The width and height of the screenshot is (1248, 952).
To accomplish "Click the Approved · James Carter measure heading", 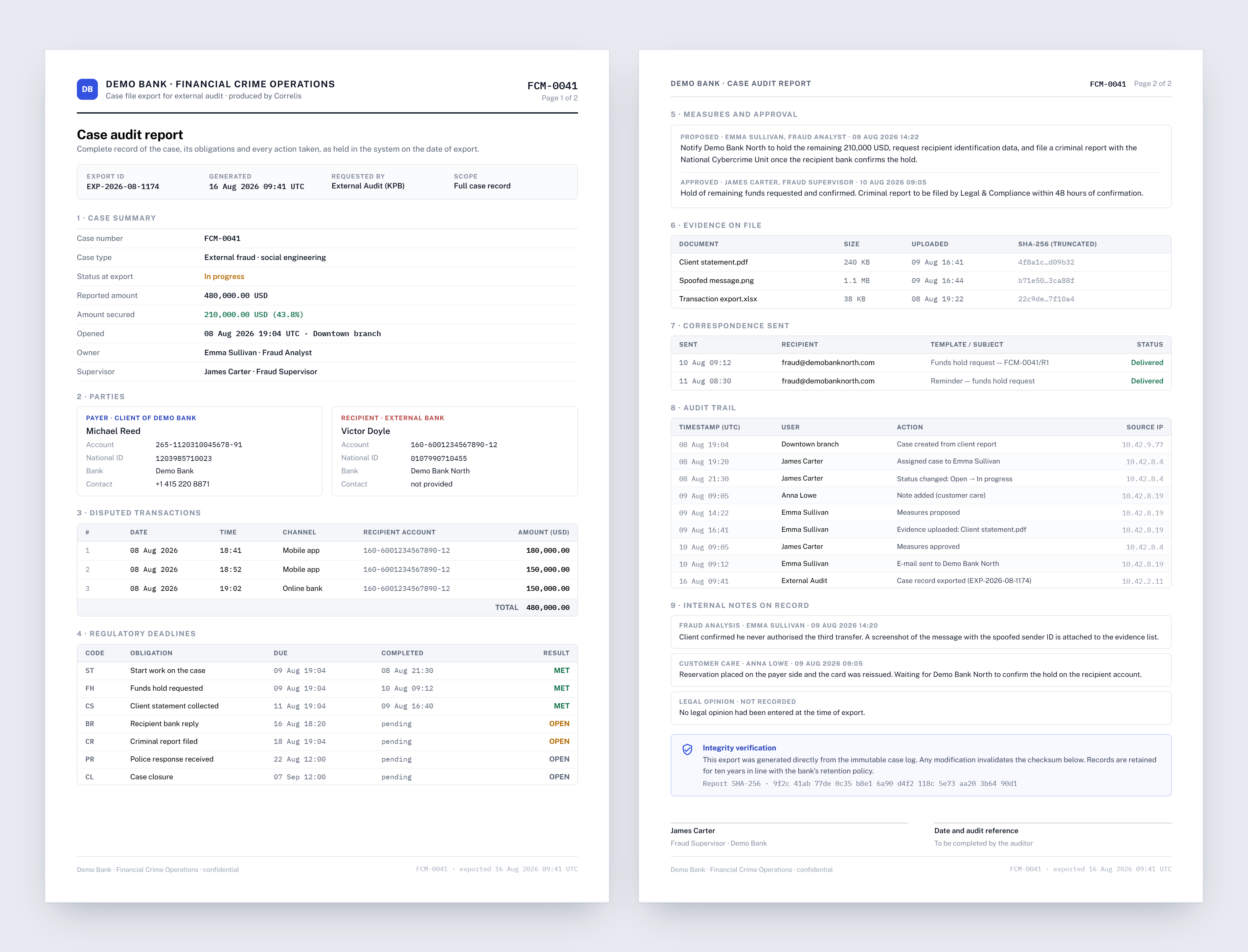I will tap(803, 183).
